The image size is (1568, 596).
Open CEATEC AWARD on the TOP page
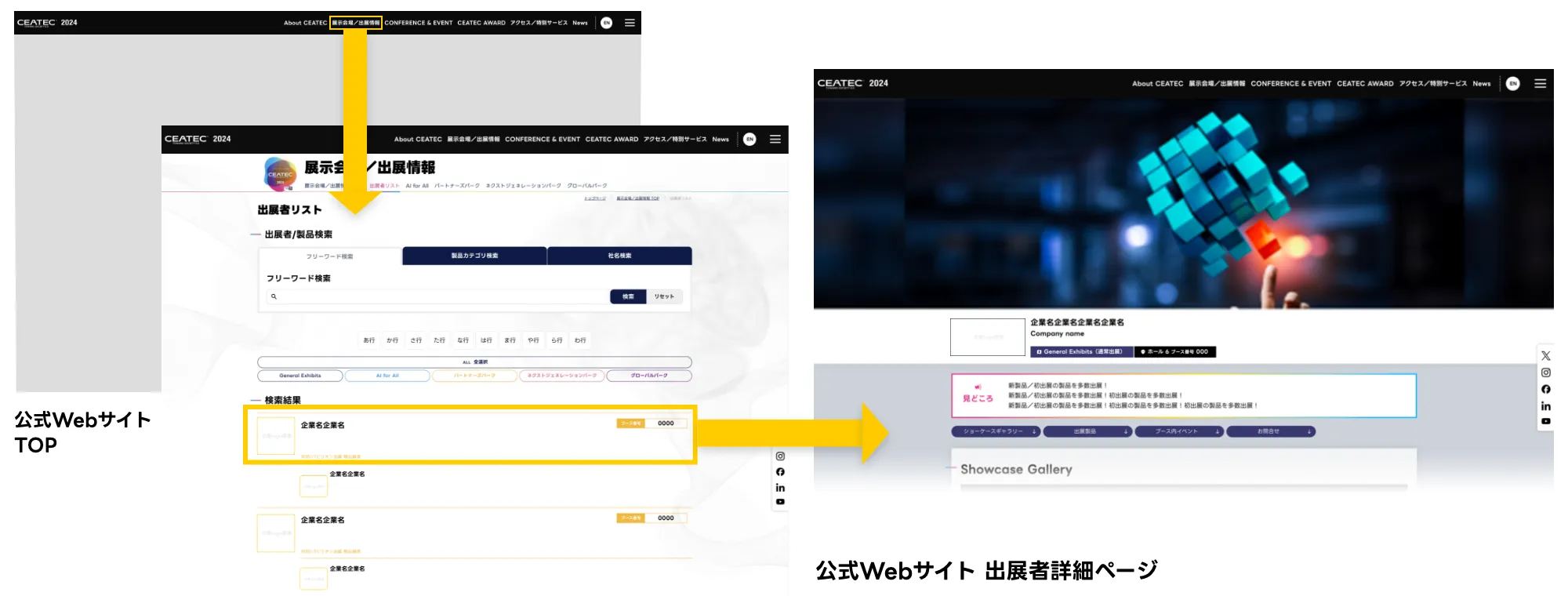[x=481, y=23]
